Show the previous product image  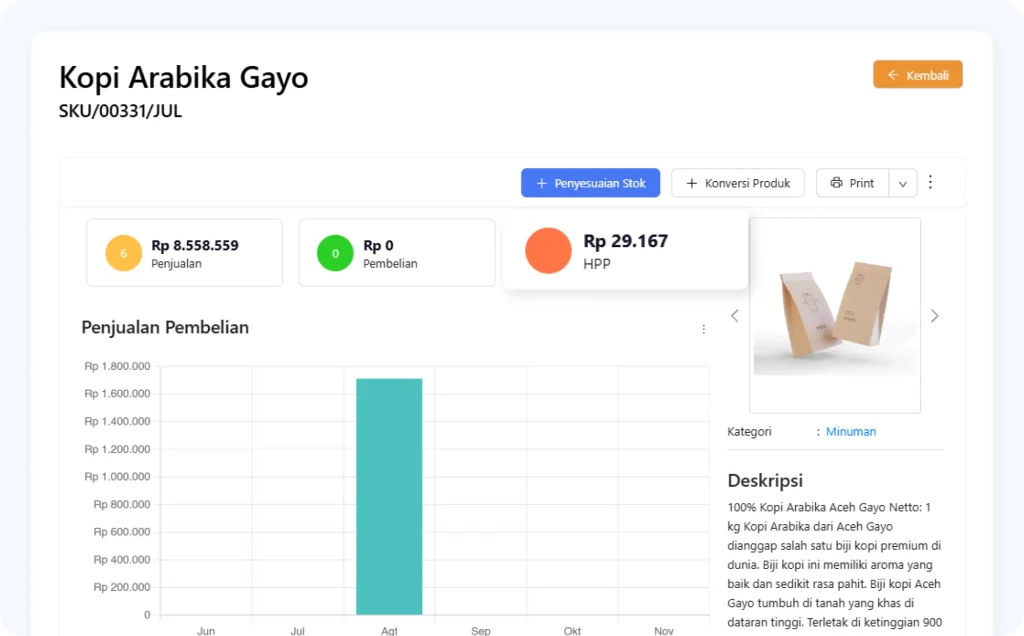point(735,316)
